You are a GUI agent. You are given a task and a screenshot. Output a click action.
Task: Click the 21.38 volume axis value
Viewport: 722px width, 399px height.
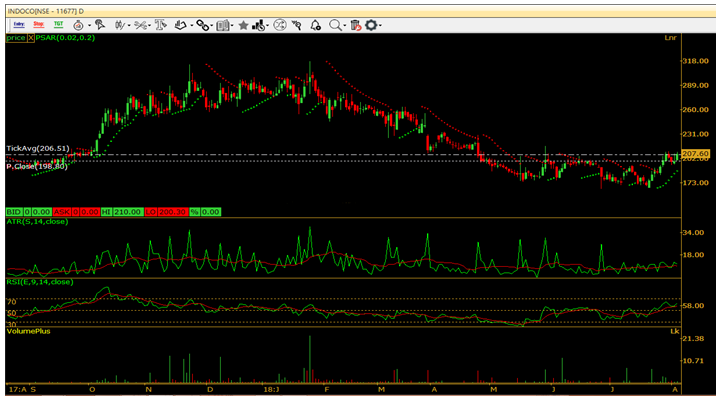click(x=693, y=338)
